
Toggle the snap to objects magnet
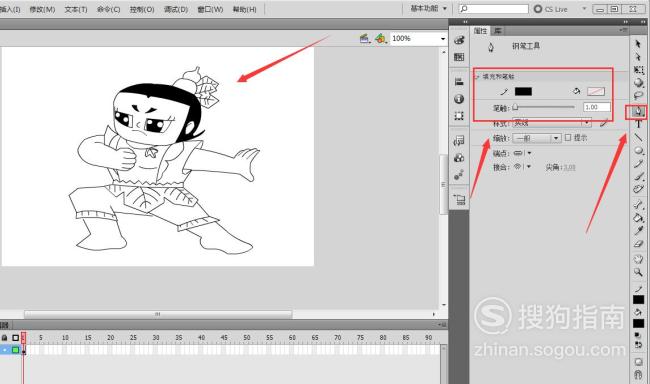pos(638,374)
